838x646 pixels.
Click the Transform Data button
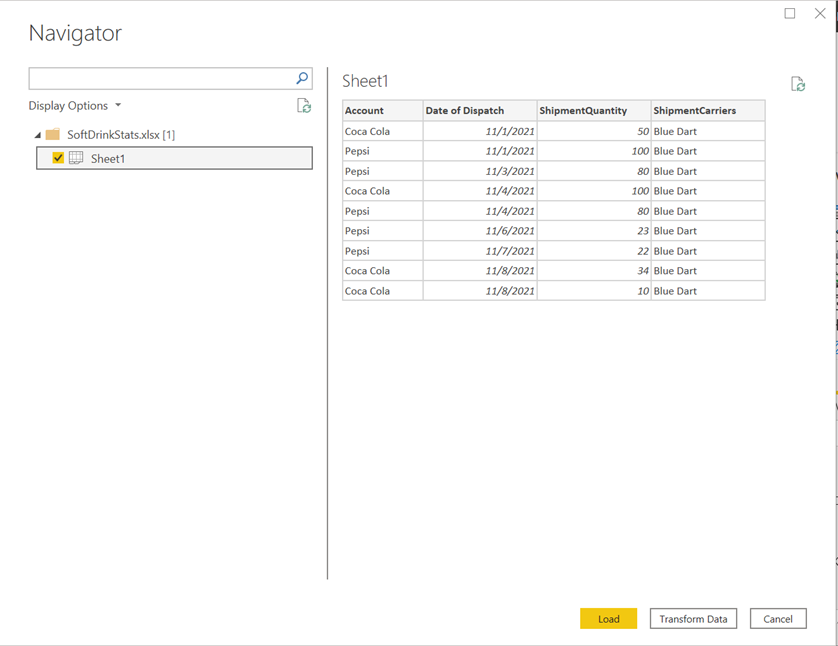[693, 618]
